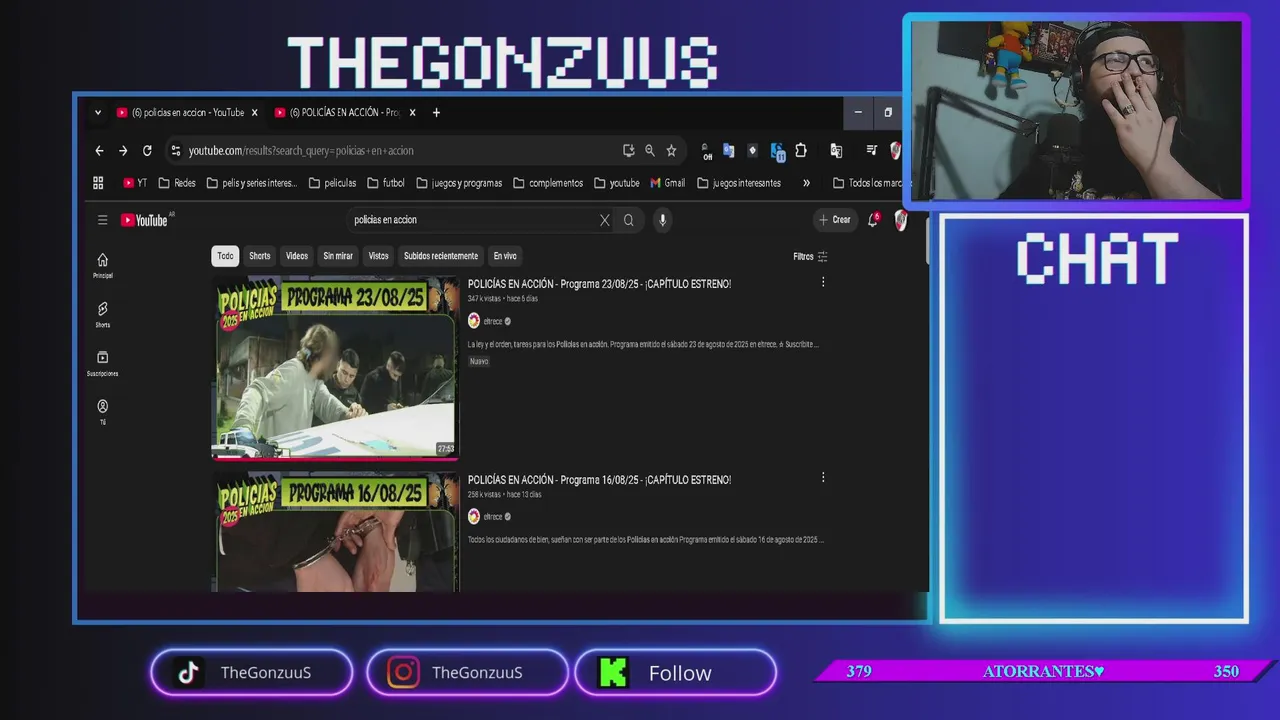The width and height of the screenshot is (1280, 720).
Task: Bookmark this page with the star
Action: point(671,151)
